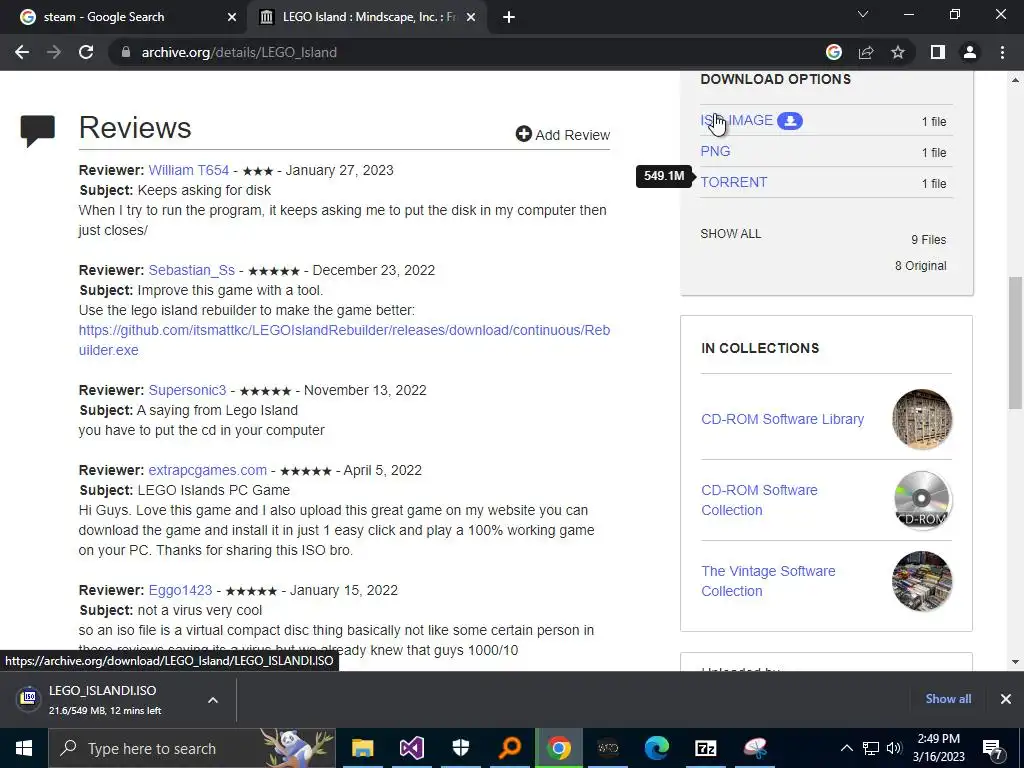Click SHOW ALL download files

click(731, 234)
